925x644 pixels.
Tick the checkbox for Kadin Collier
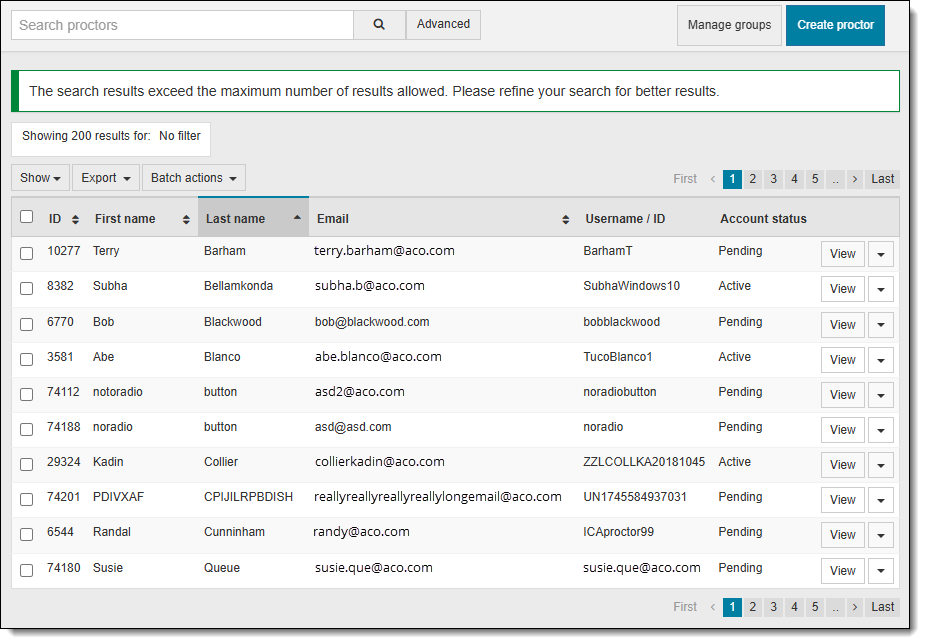(27, 464)
